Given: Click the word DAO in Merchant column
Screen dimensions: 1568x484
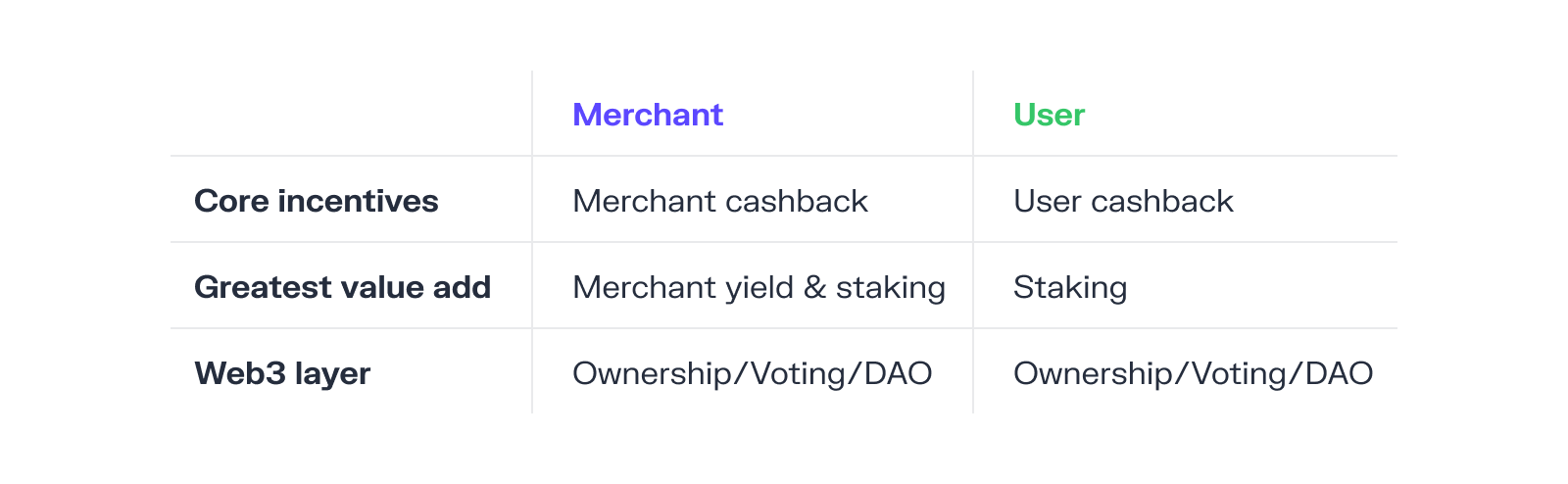Looking at the screenshot, I should [899, 373].
